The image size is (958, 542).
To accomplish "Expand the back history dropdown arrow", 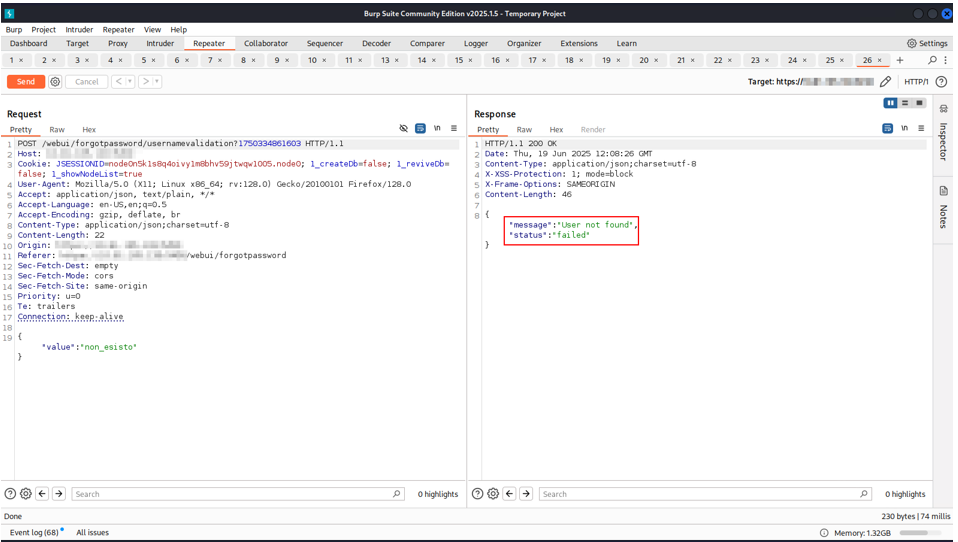I will tap(129, 82).
